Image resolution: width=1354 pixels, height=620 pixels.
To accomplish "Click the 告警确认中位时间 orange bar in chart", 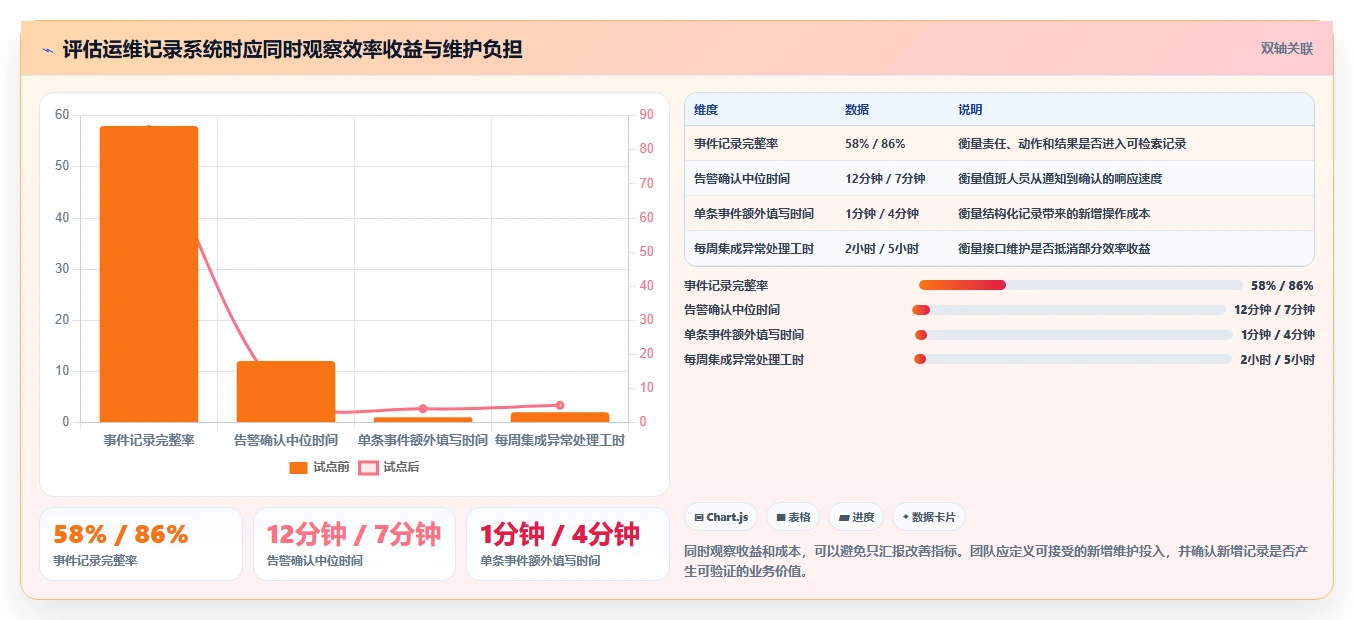I will pos(286,392).
